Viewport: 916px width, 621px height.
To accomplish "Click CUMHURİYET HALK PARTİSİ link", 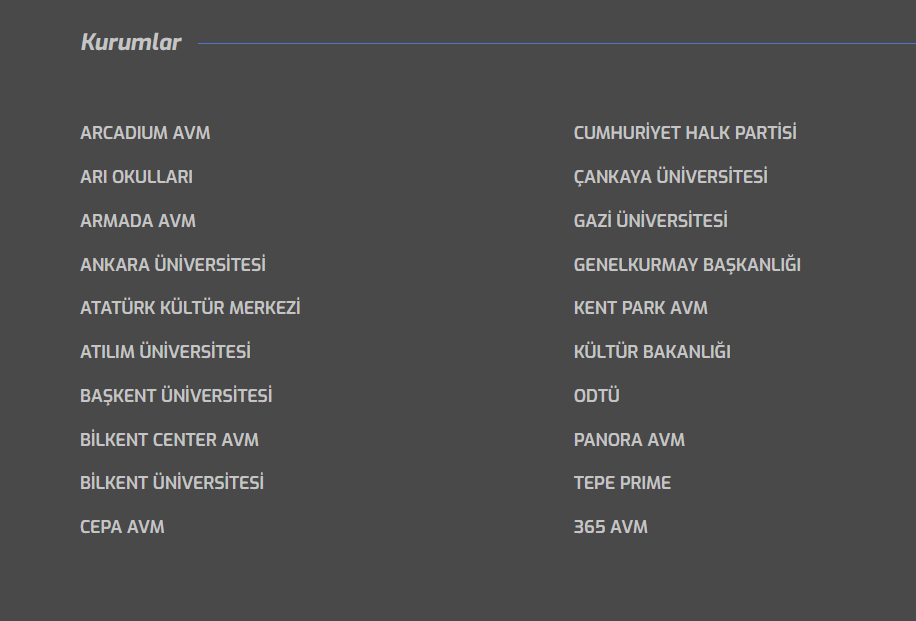I will pos(685,133).
